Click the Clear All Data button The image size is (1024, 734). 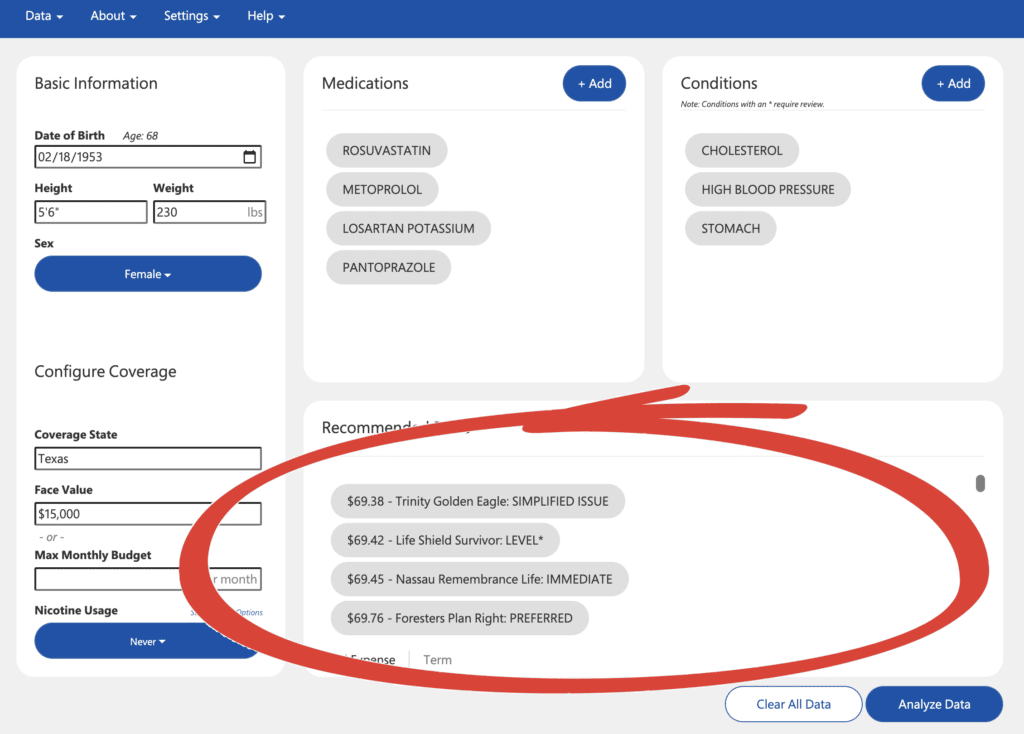click(793, 704)
